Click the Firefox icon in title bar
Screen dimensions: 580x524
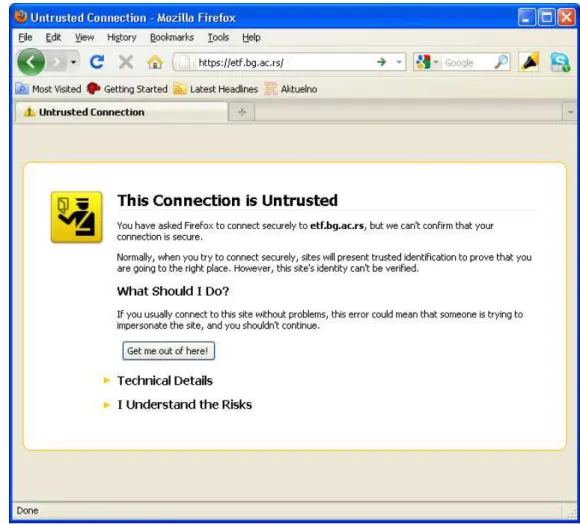tap(21, 17)
